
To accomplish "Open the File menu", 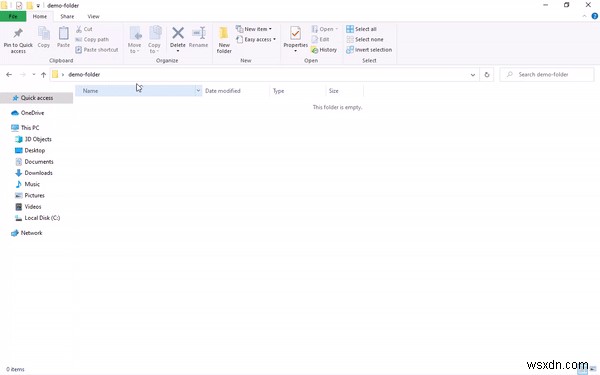I will [13, 16].
